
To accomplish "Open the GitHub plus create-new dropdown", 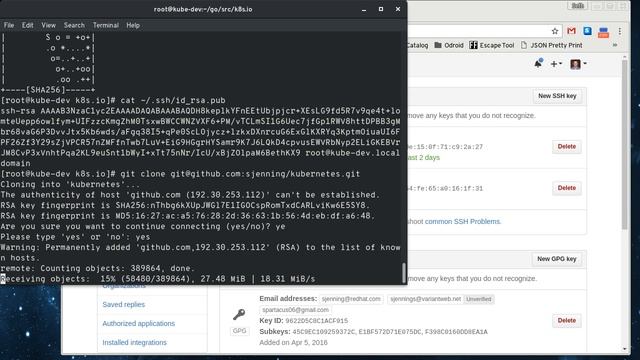I will click(556, 64).
